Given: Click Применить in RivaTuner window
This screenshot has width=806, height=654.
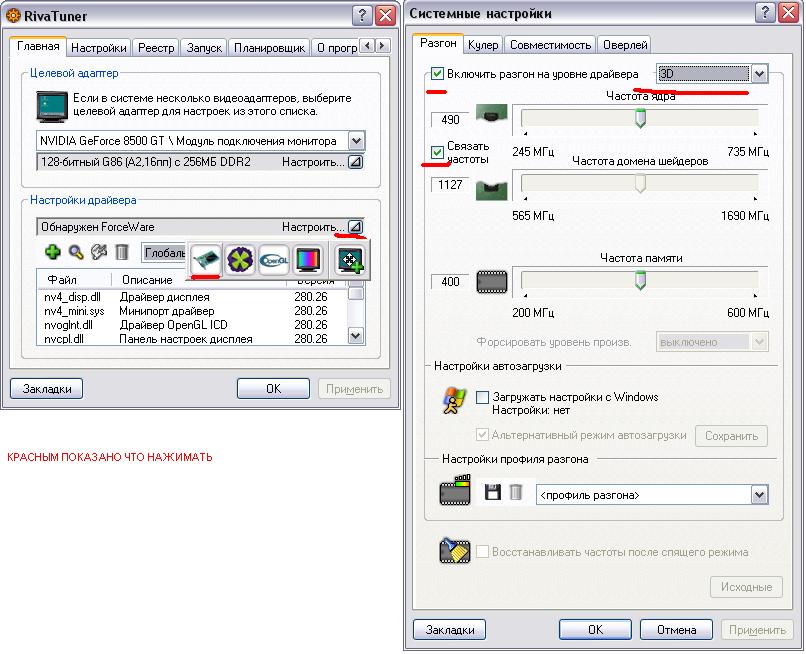Looking at the screenshot, I should 354,389.
